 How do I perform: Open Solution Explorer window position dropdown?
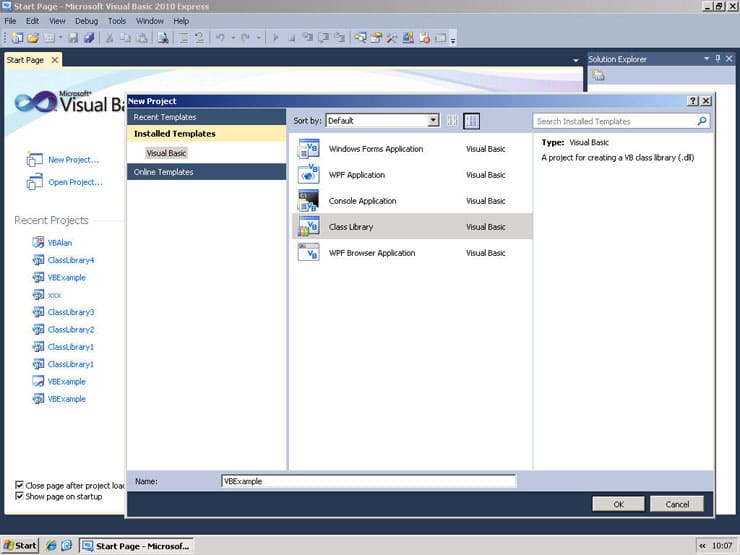[x=706, y=59]
